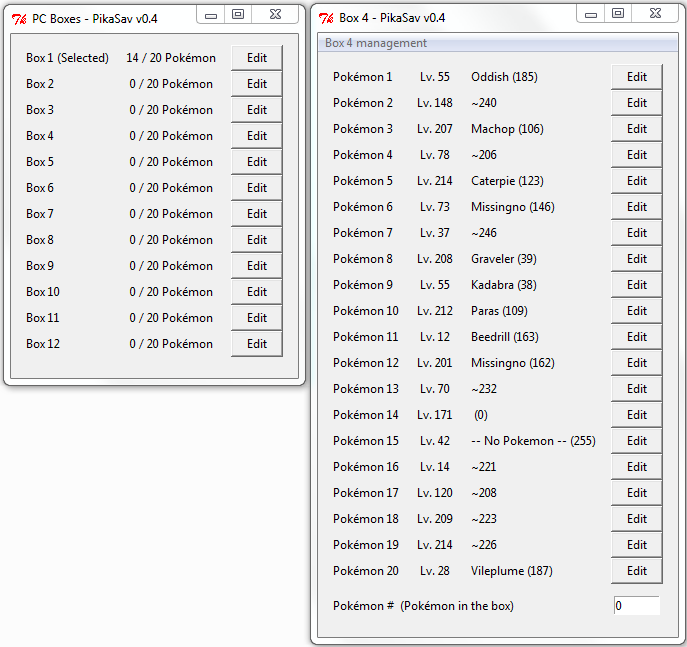
Task: Edit Pokémon 7 ~246 entry
Action: pos(637,233)
